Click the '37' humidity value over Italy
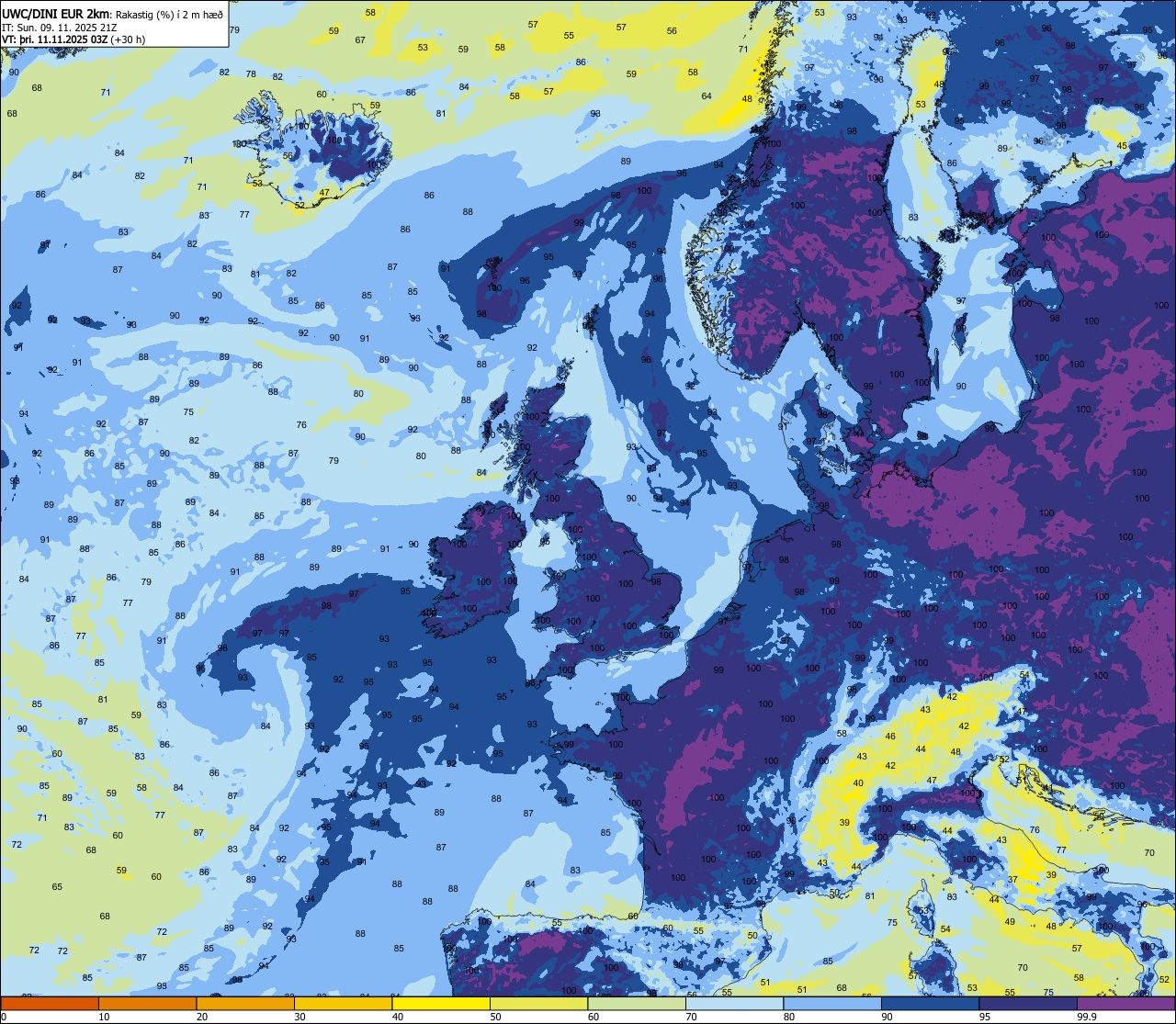 click(x=1012, y=880)
